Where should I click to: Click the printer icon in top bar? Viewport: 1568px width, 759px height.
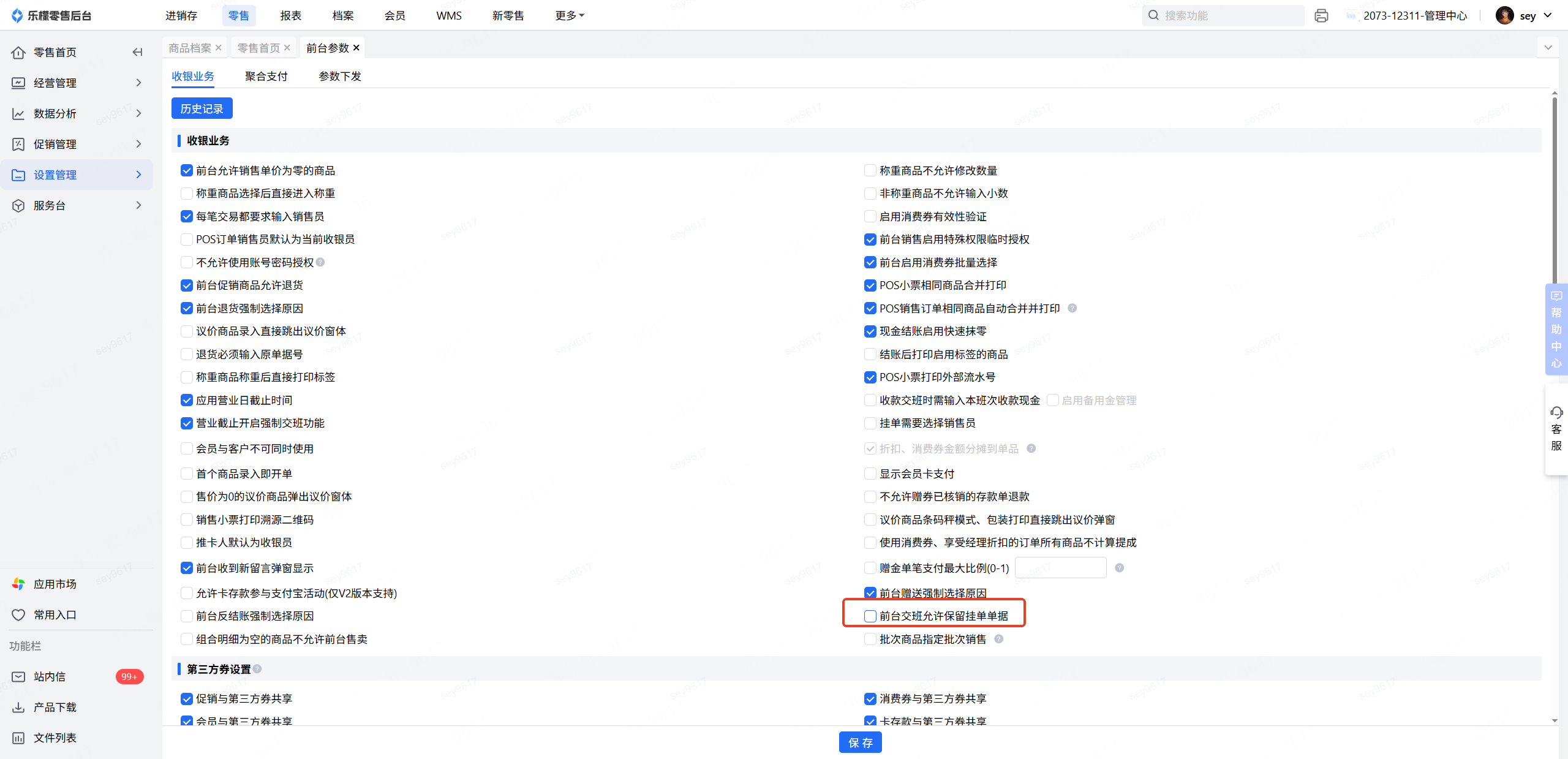[1321, 16]
